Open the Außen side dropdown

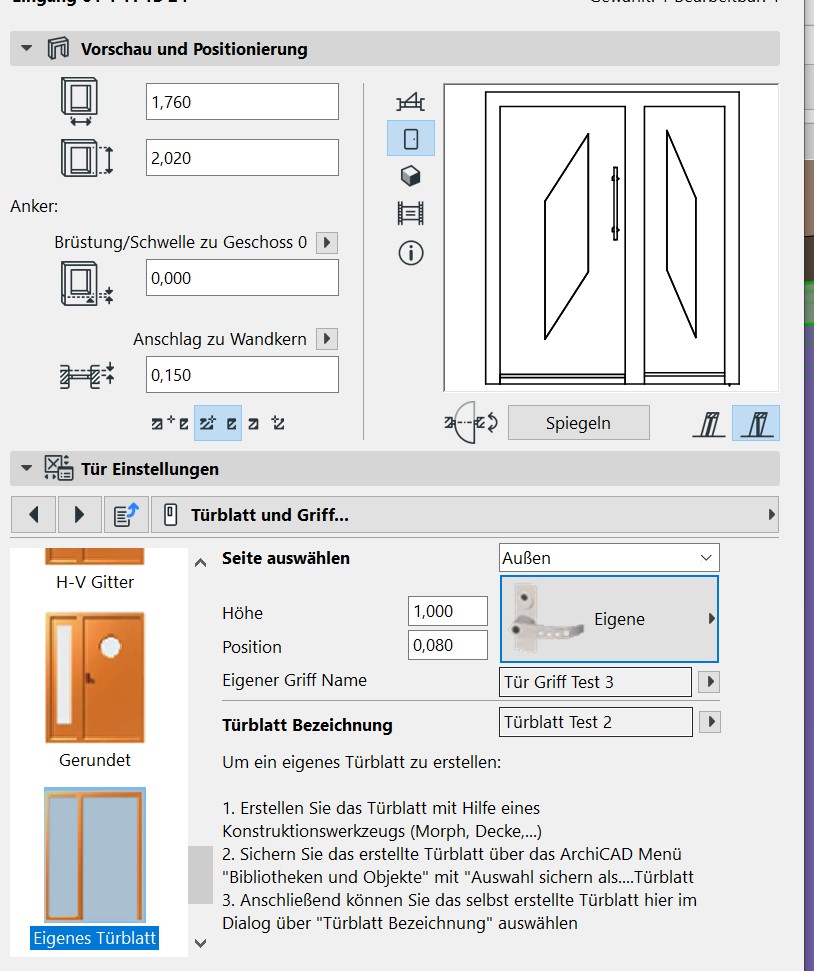(608, 558)
